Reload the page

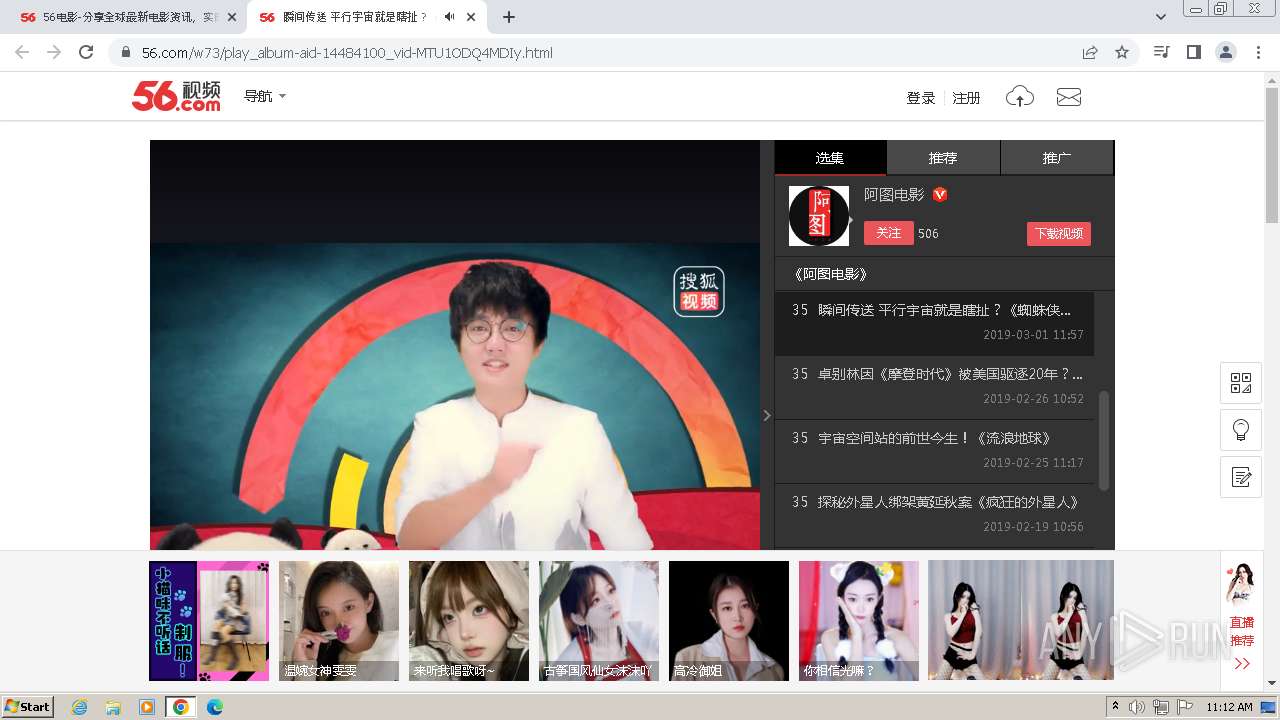(86, 52)
